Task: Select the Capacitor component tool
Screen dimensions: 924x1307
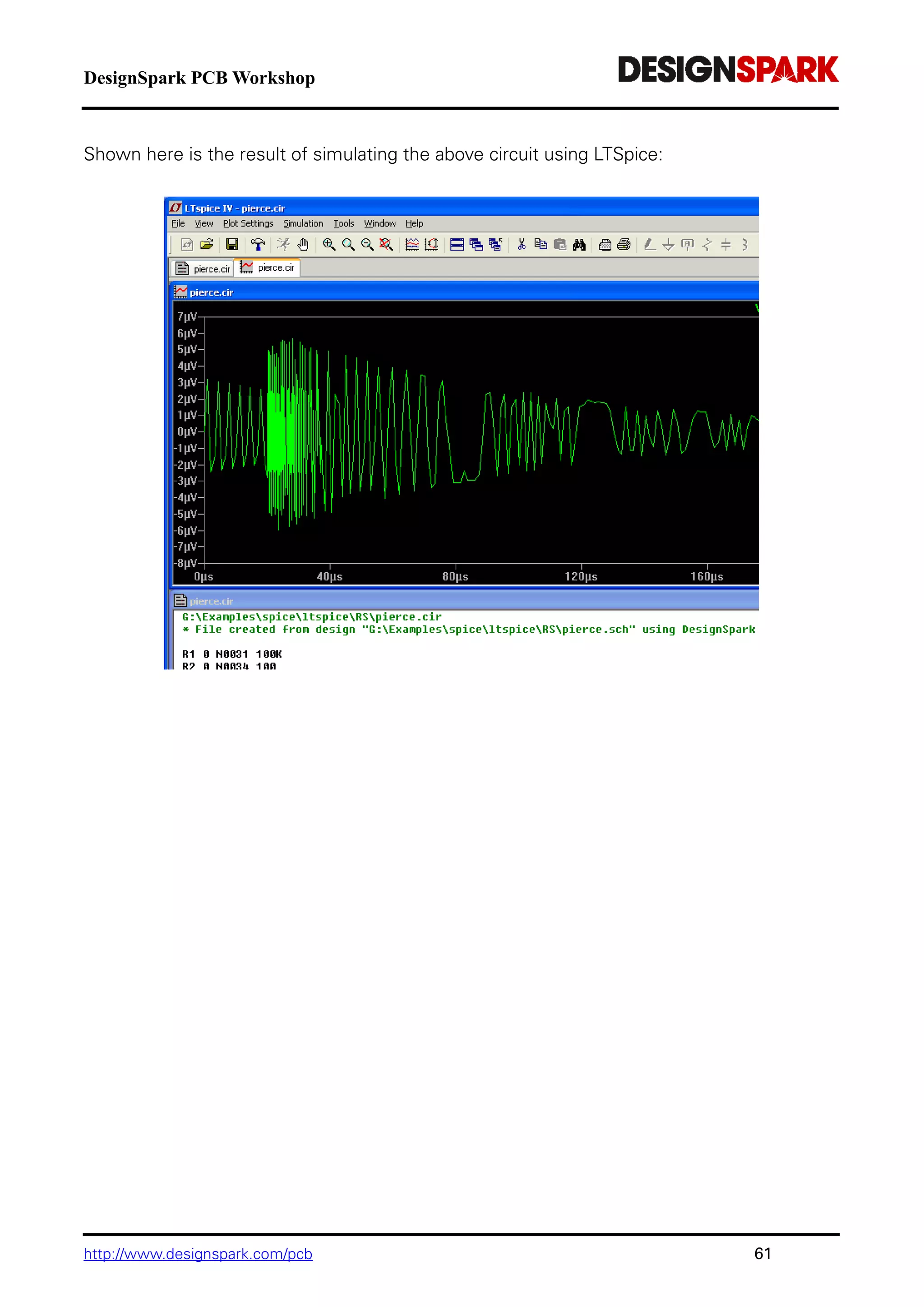Action: click(x=726, y=245)
